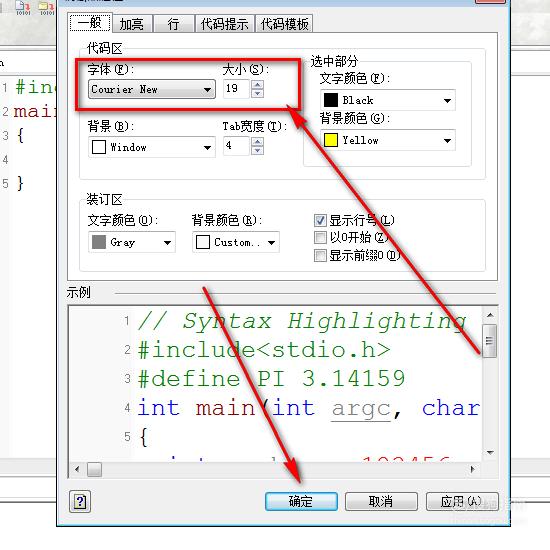Decrease Tab width with down spinner
Viewport: 550px width, 550px height.
258,150
